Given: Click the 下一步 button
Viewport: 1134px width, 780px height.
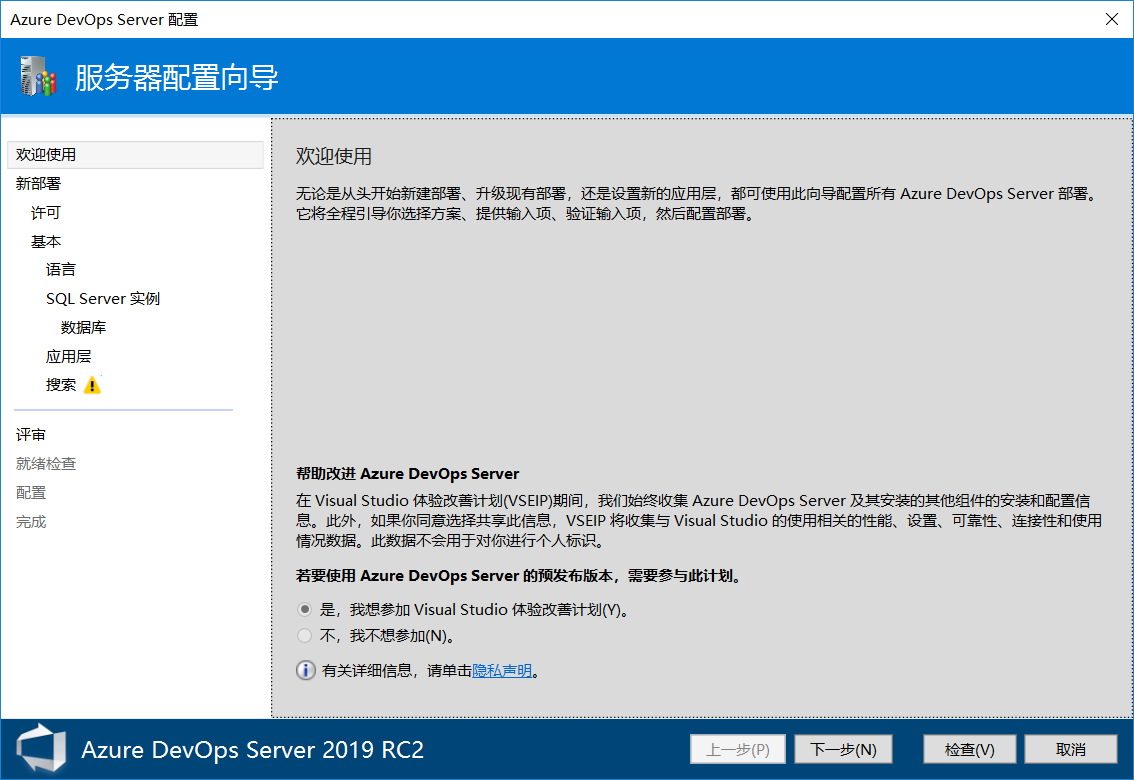Looking at the screenshot, I should pyautogui.click(x=843, y=748).
